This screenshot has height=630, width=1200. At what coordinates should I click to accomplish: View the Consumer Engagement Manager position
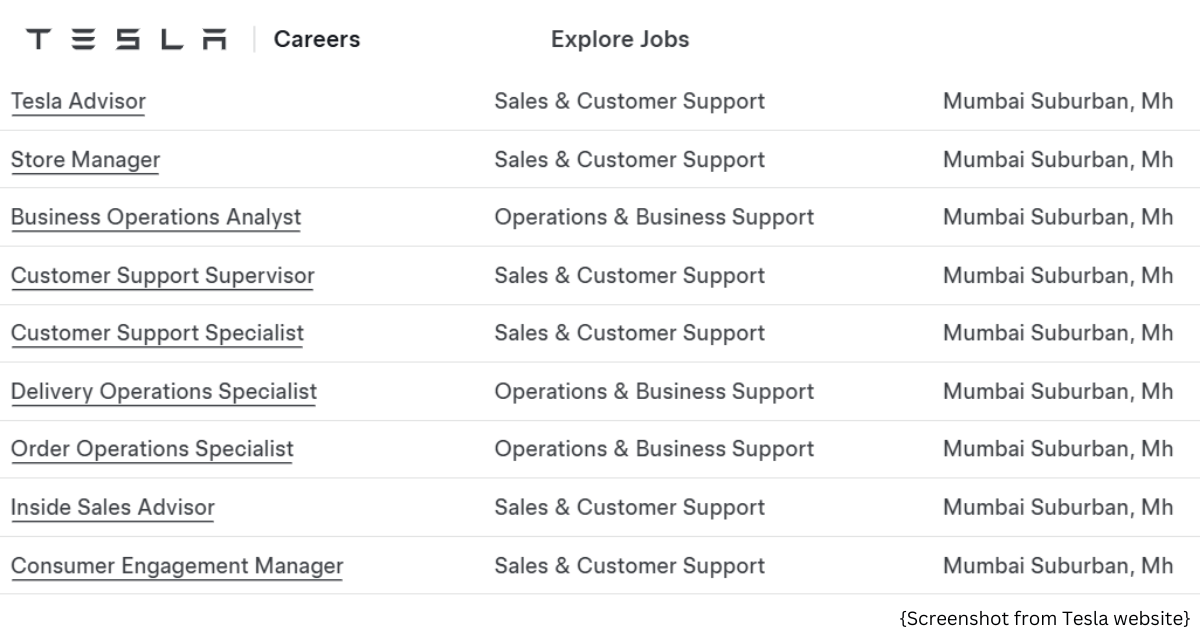coord(177,566)
